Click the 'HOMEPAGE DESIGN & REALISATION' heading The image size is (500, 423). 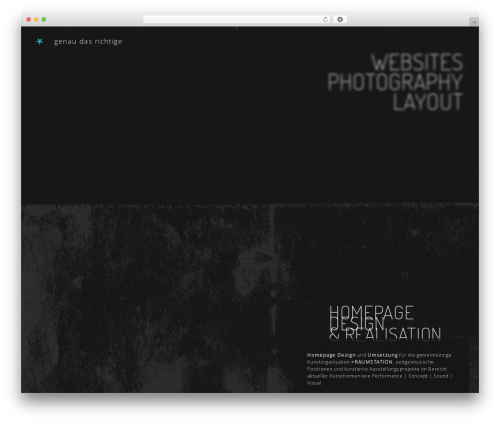(x=385, y=323)
